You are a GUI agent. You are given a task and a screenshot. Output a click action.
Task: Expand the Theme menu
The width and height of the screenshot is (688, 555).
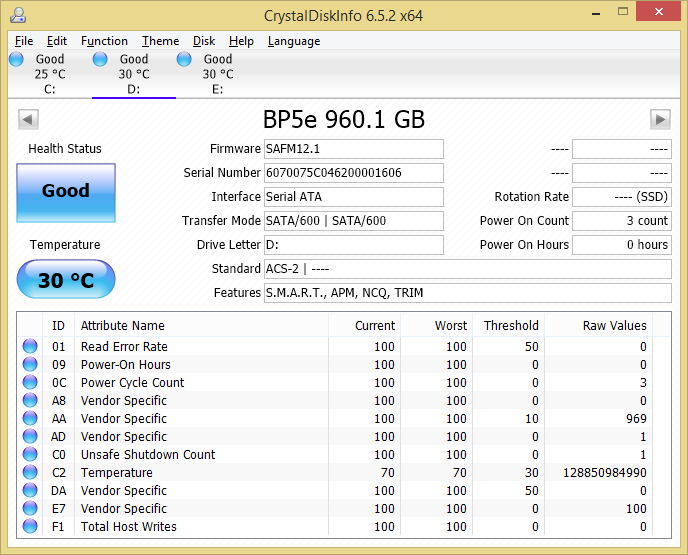point(160,41)
